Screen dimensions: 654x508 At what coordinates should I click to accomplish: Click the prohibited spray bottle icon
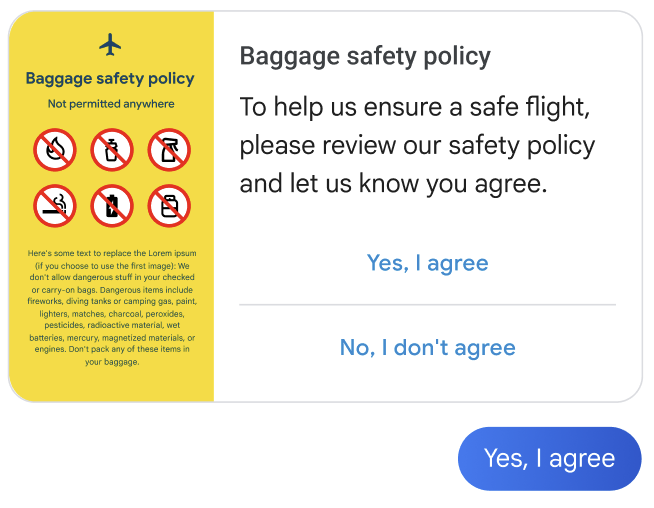point(168,151)
